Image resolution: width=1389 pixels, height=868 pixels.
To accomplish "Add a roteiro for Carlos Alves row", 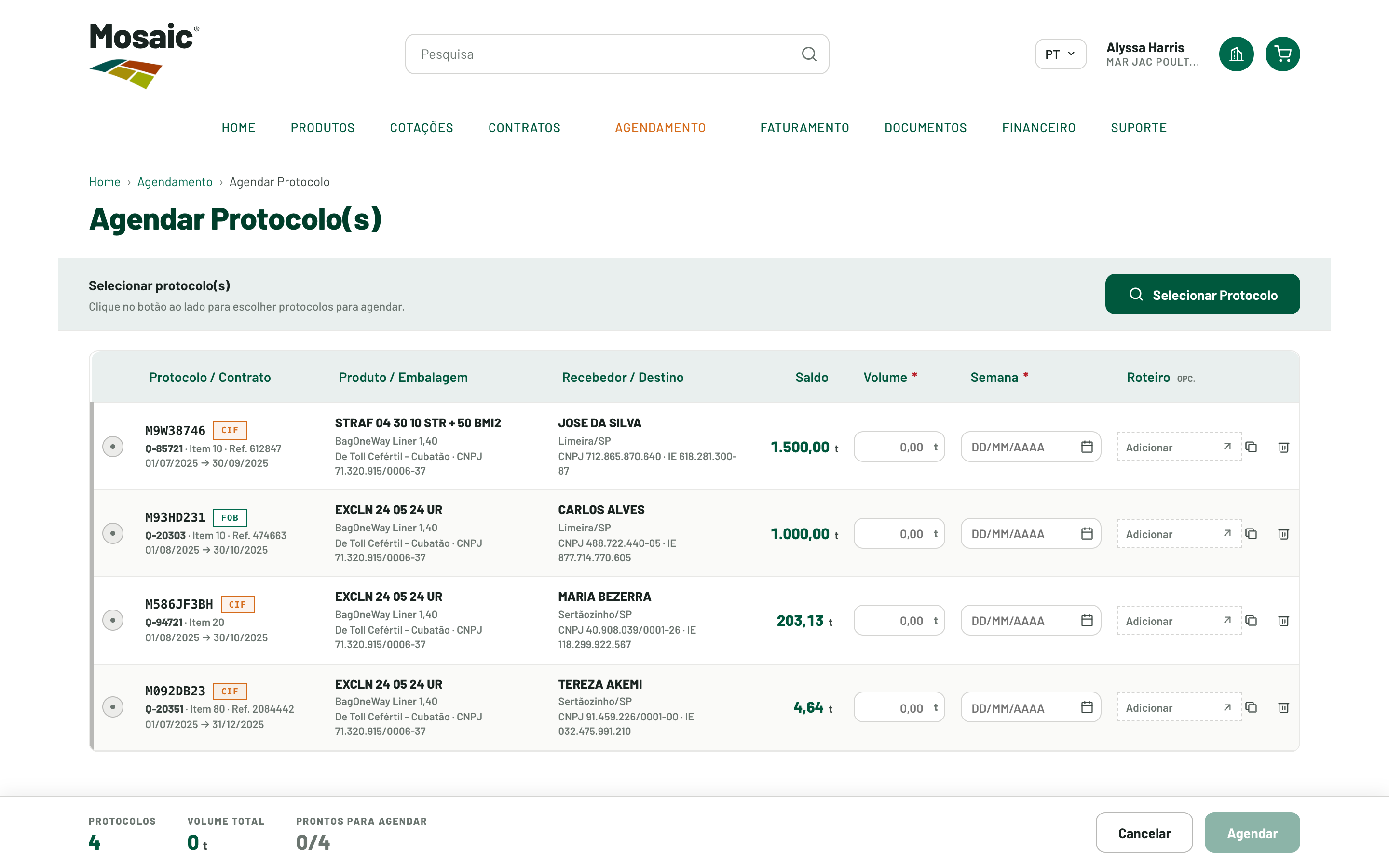I will pos(1179,533).
